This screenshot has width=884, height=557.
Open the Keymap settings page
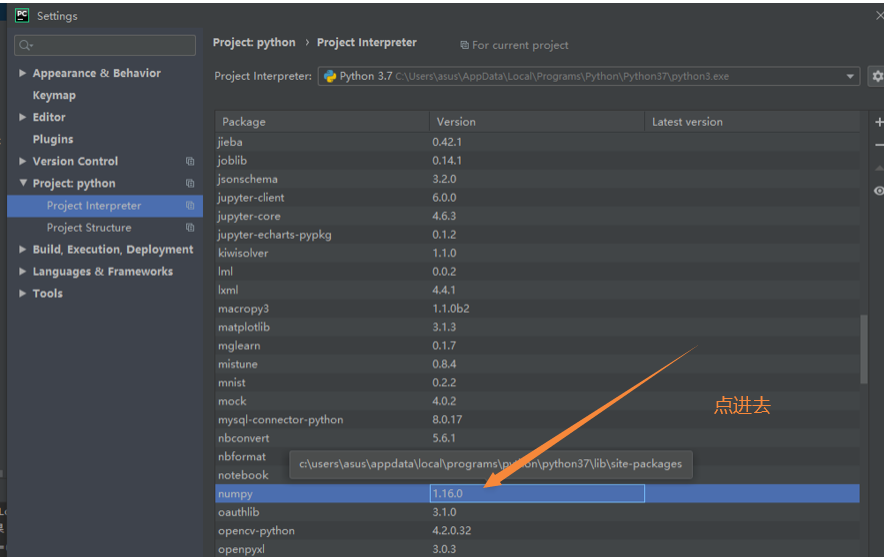54,95
